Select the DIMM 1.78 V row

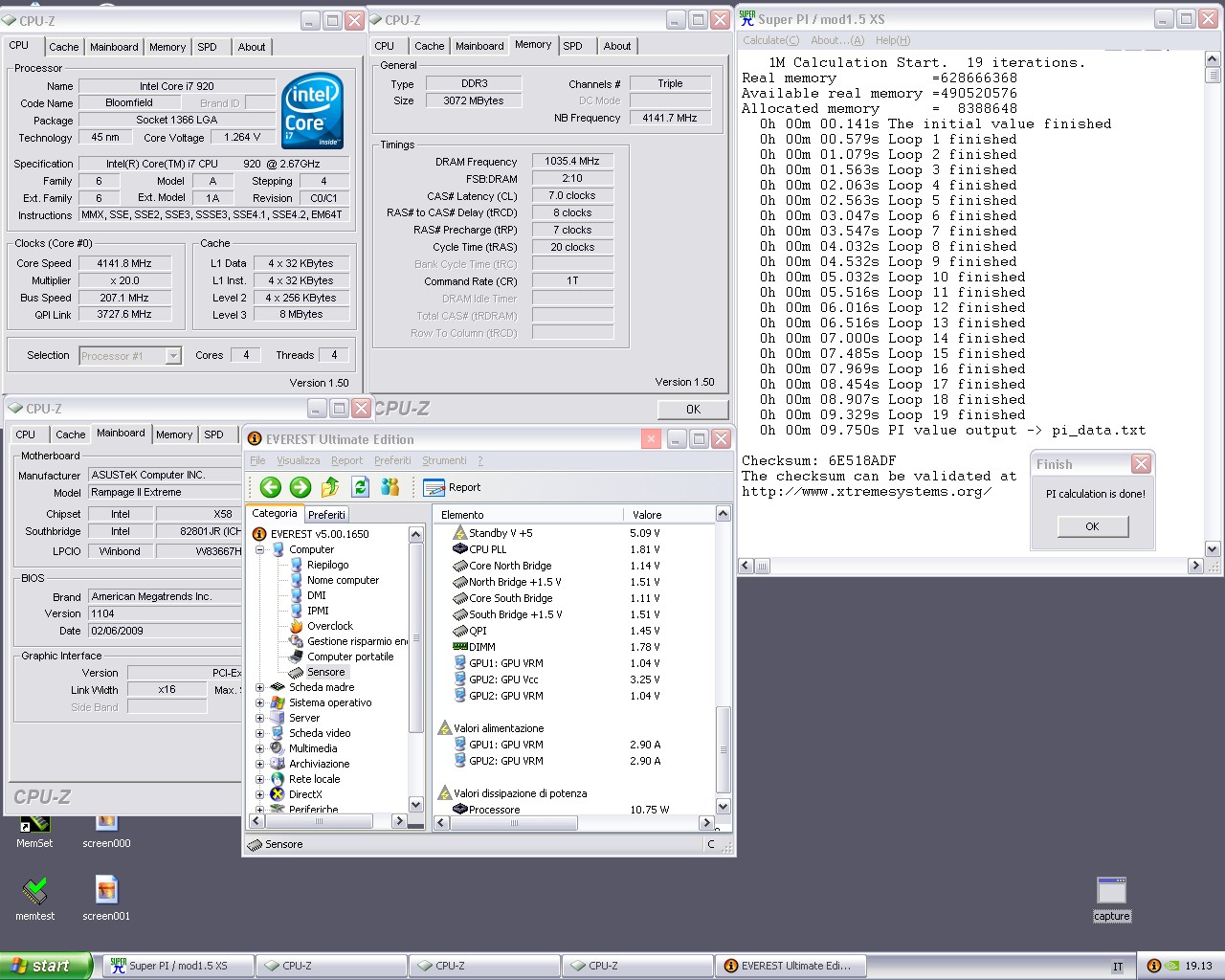[x=573, y=647]
